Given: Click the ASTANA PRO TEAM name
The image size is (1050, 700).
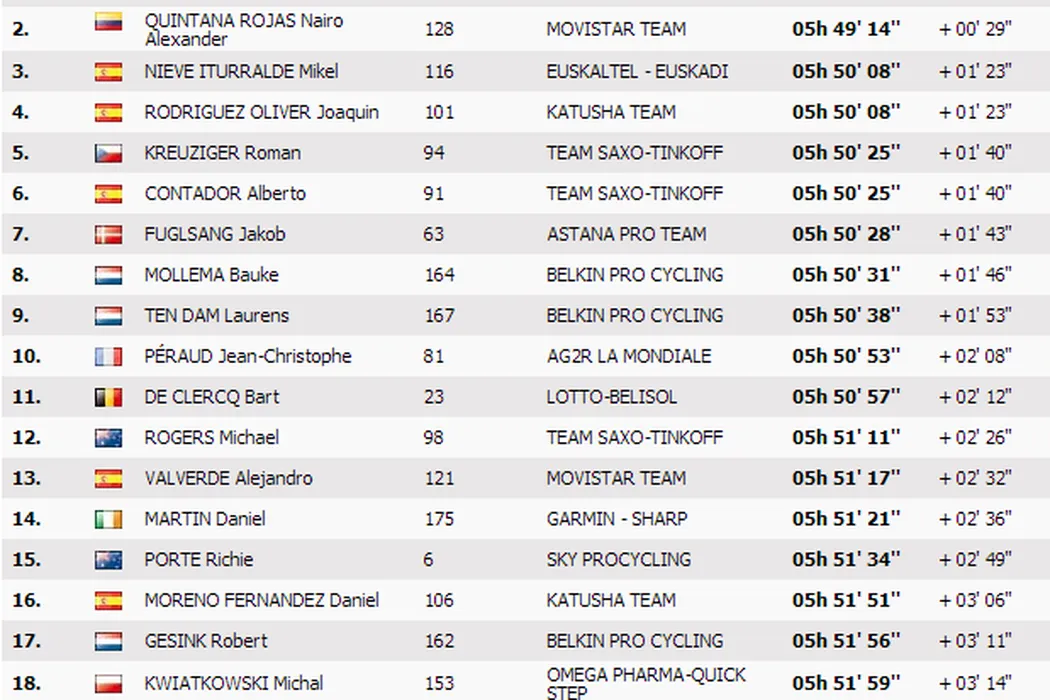Looking at the screenshot, I should 626,234.
